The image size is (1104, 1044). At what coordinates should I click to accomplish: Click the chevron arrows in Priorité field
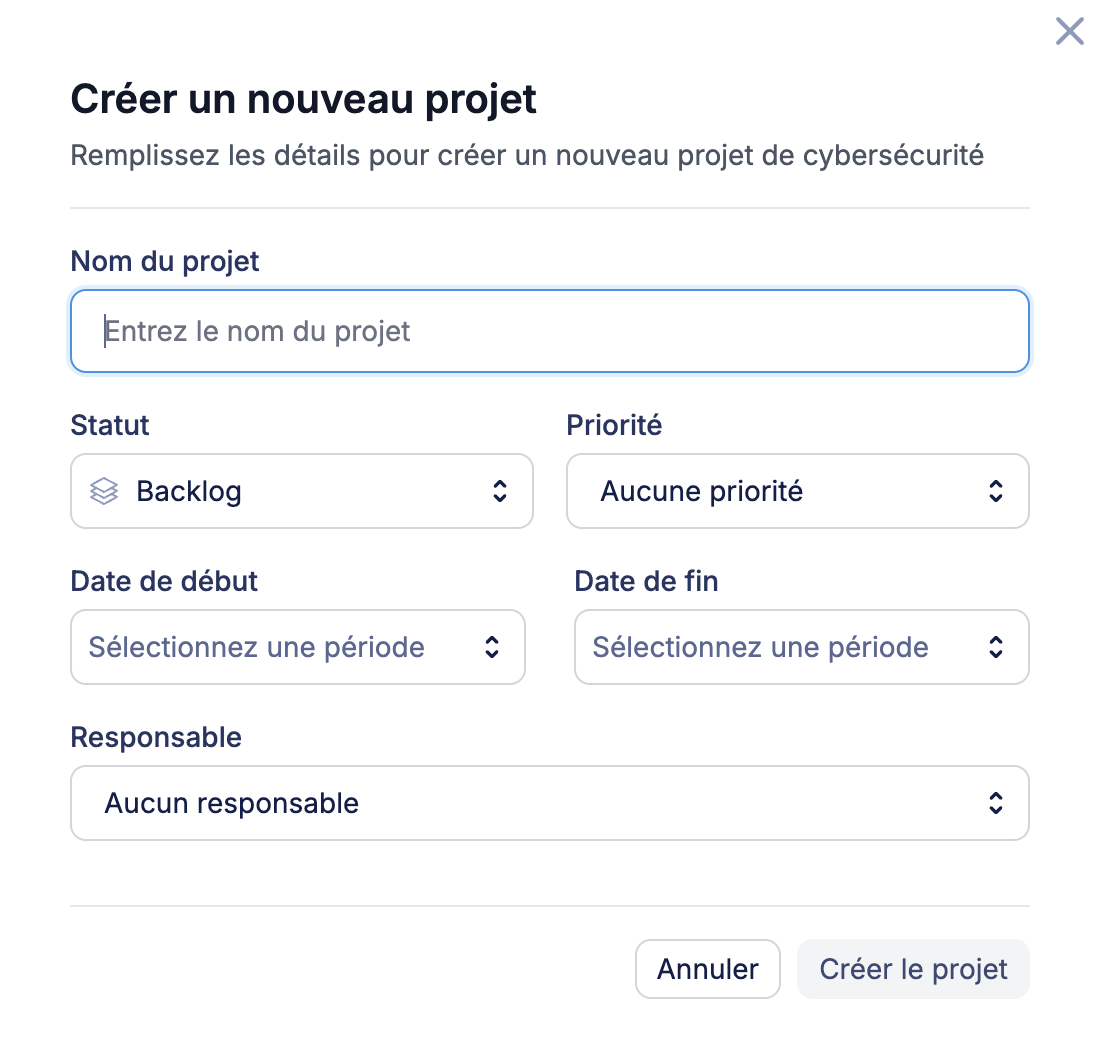(996, 491)
